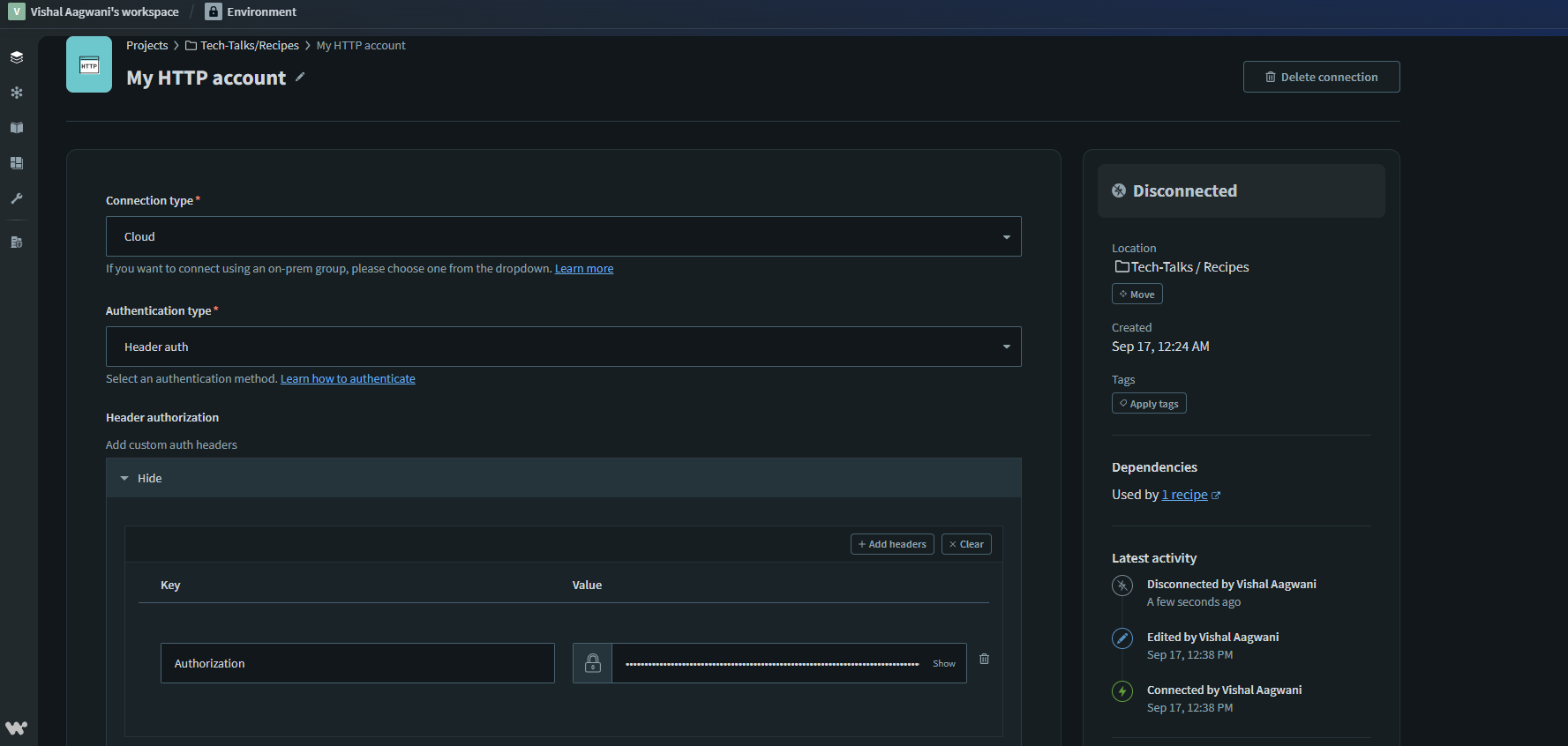Open the Connection type dropdown
This screenshot has width=1568, height=746.
tap(563, 236)
